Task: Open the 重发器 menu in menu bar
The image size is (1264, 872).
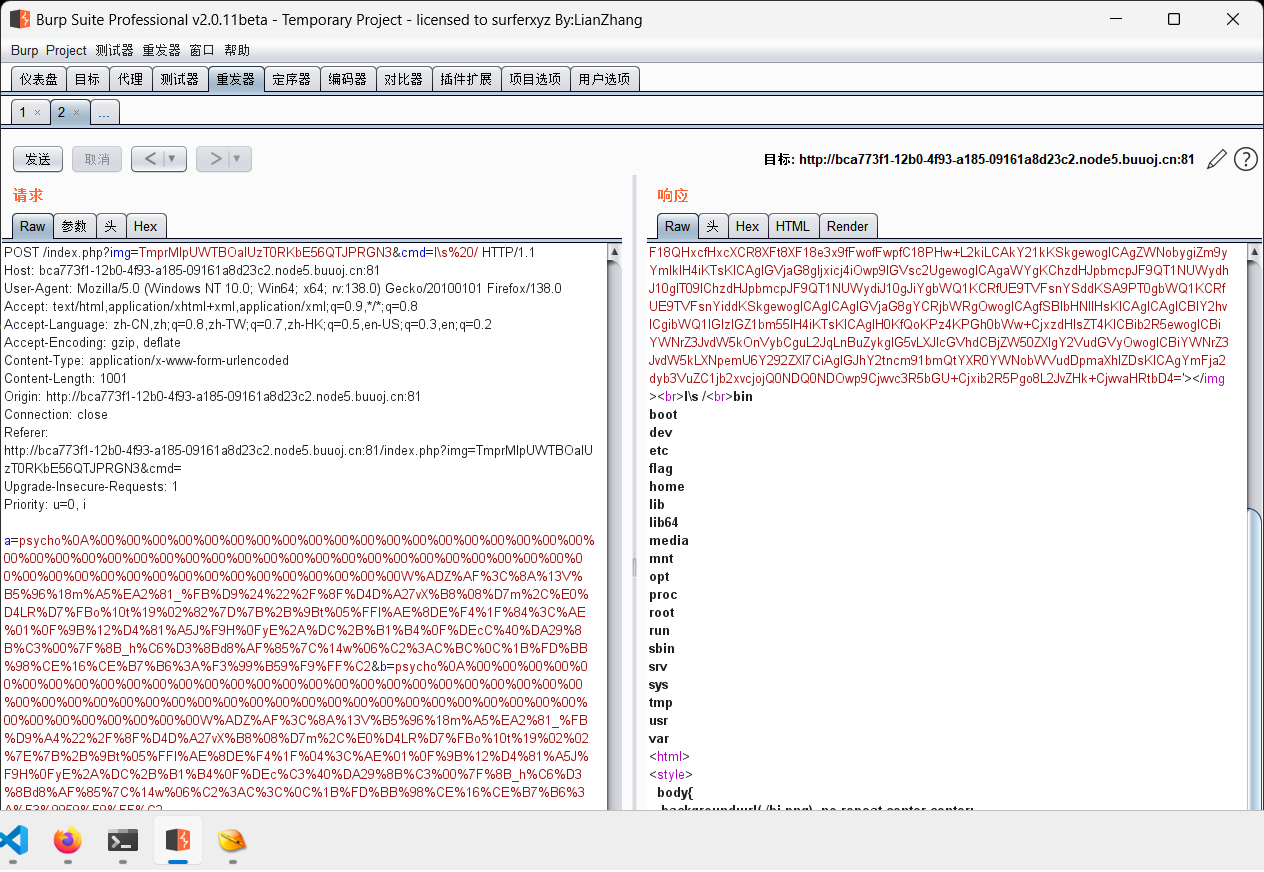Action: [x=161, y=50]
